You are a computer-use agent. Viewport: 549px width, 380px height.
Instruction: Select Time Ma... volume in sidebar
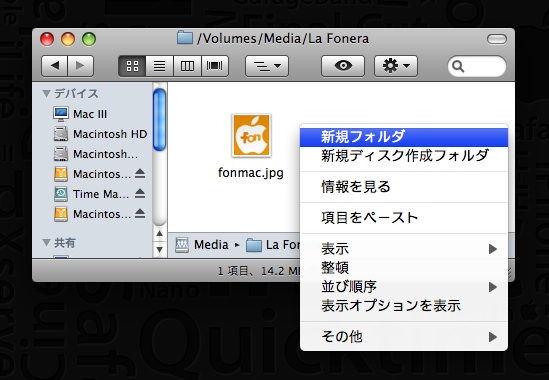coord(101,194)
